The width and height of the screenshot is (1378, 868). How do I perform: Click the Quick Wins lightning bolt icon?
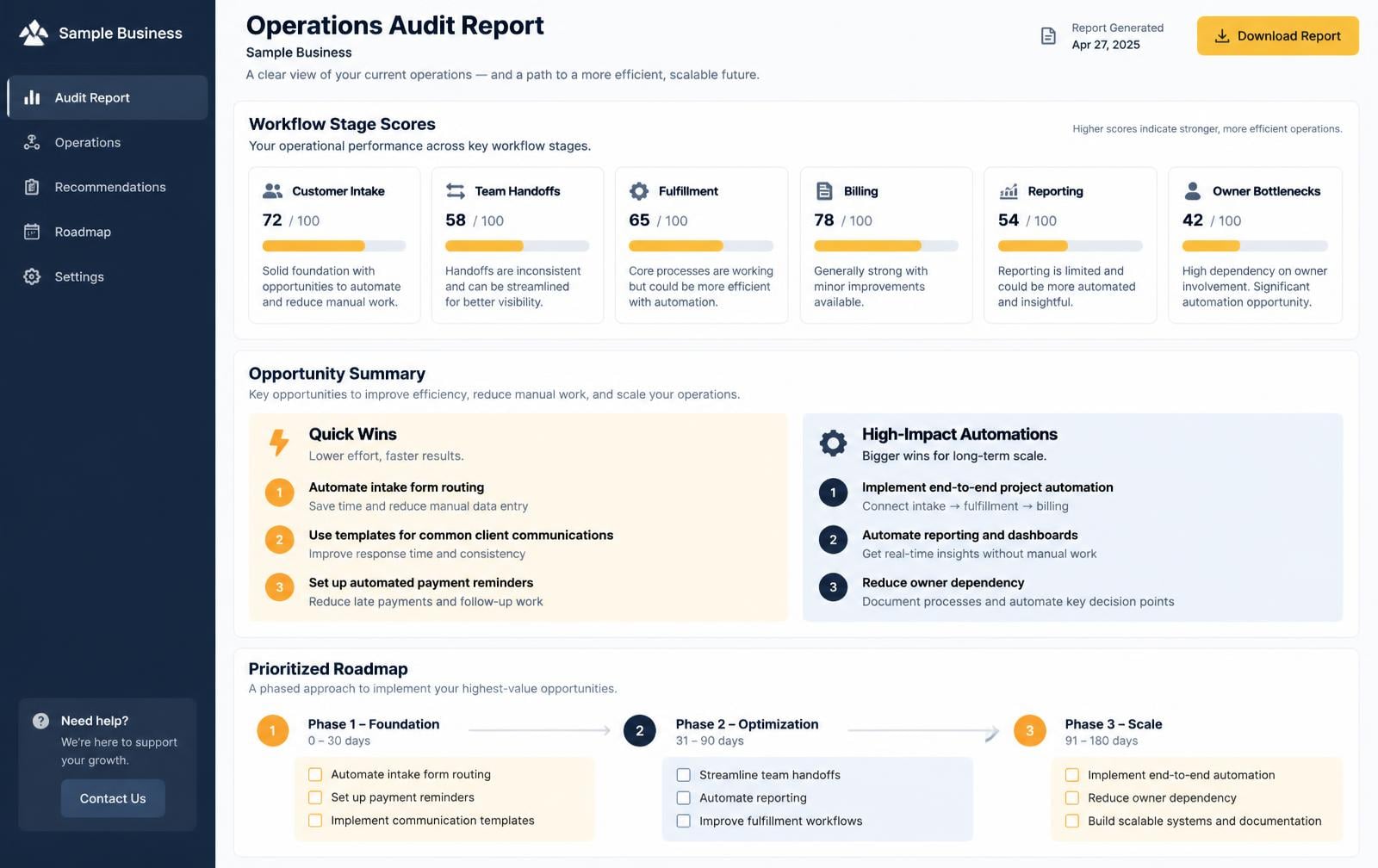pyautogui.click(x=278, y=443)
